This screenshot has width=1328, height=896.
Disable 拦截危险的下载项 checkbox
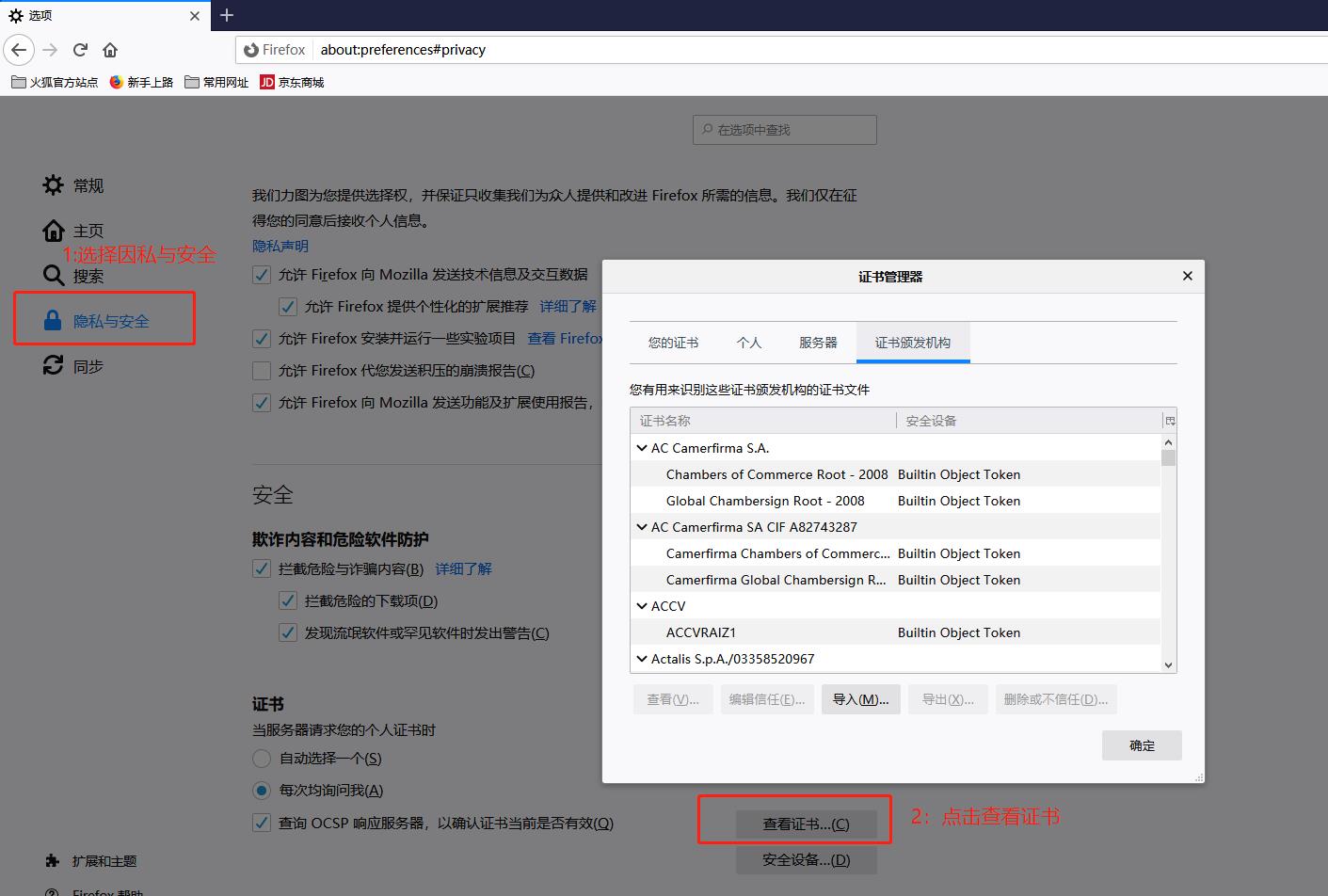[x=288, y=600]
